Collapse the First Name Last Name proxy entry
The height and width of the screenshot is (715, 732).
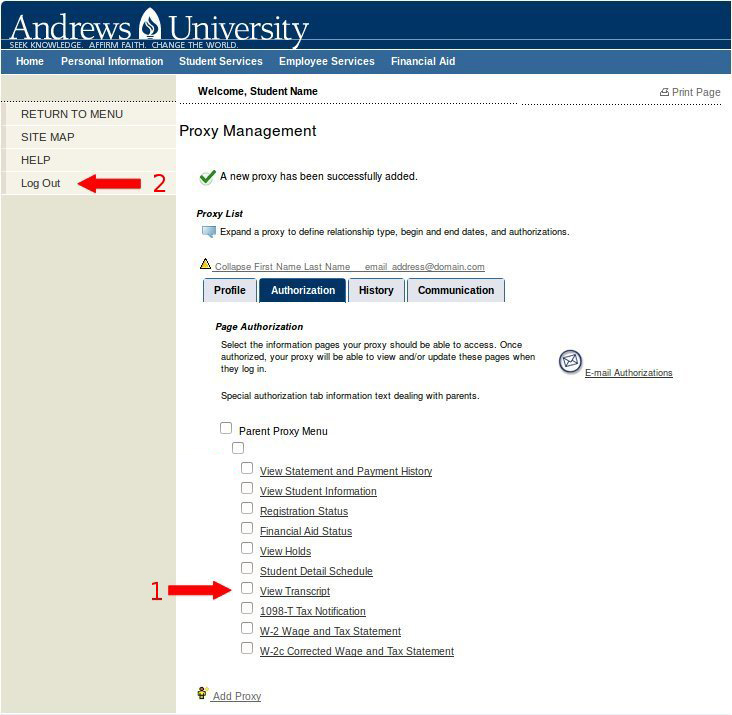point(349,266)
